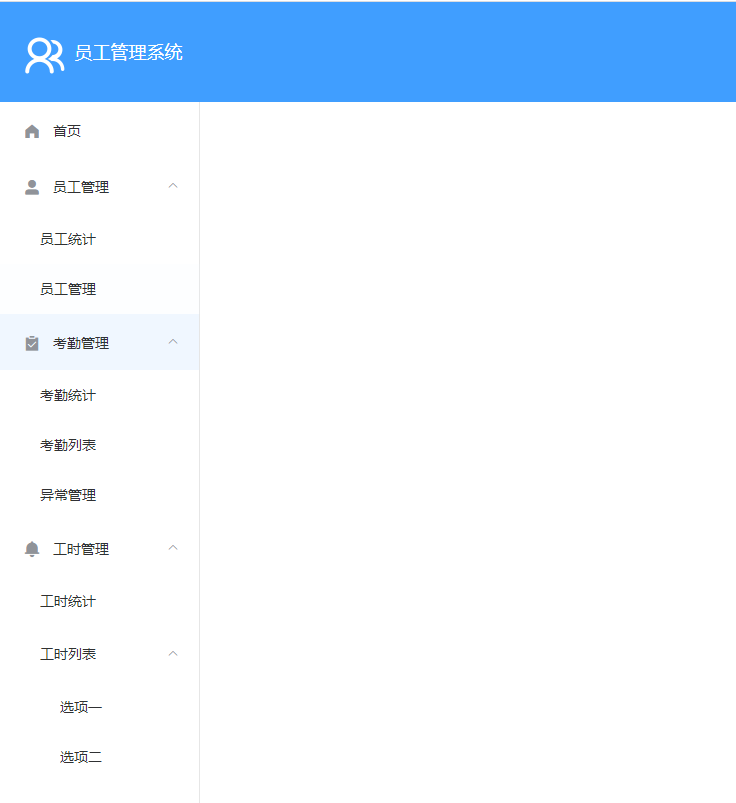
Task: Click the clipboard check icon beside 考勤管理
Action: tap(32, 343)
